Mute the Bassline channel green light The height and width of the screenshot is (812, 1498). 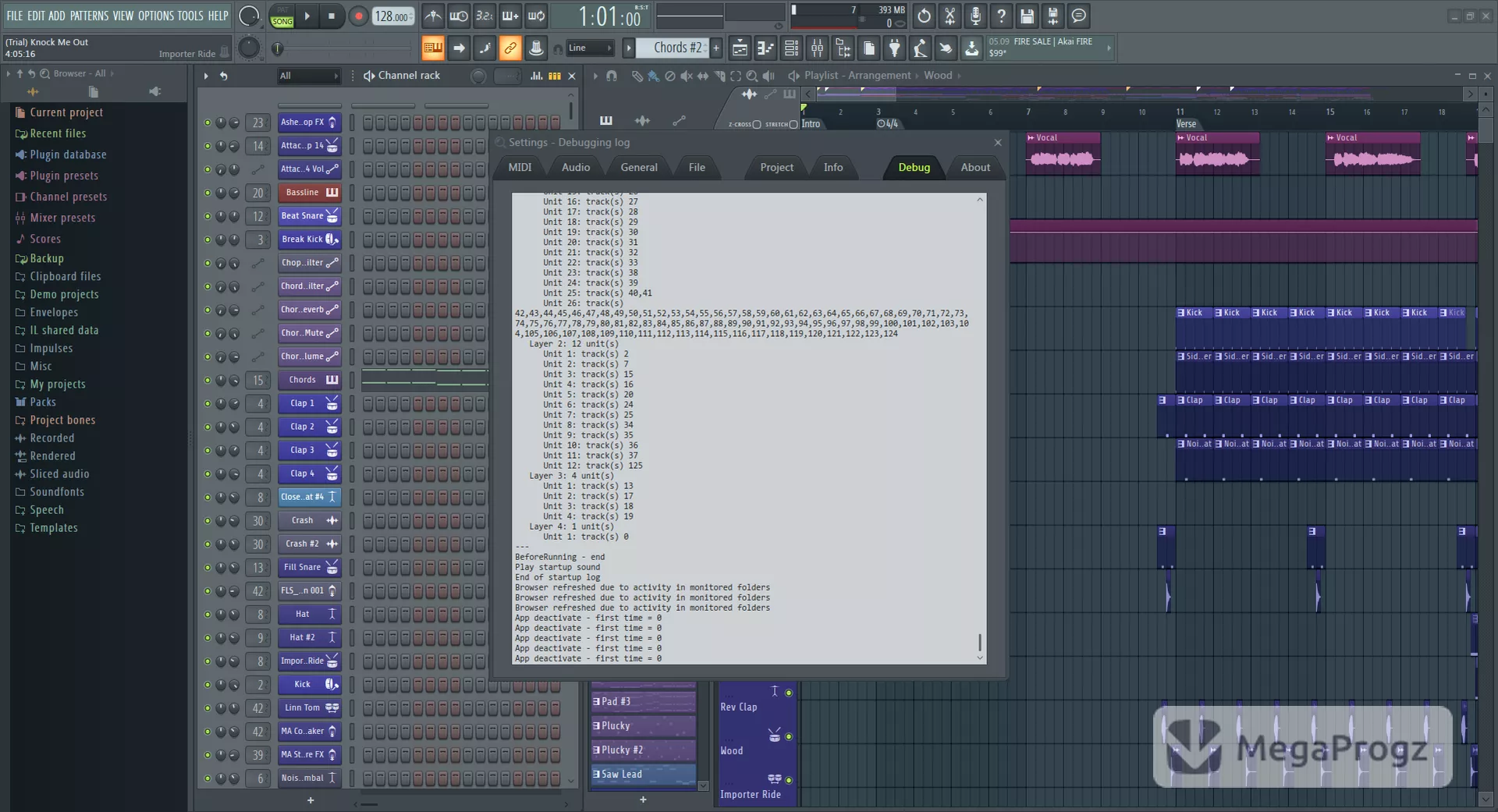tap(208, 193)
